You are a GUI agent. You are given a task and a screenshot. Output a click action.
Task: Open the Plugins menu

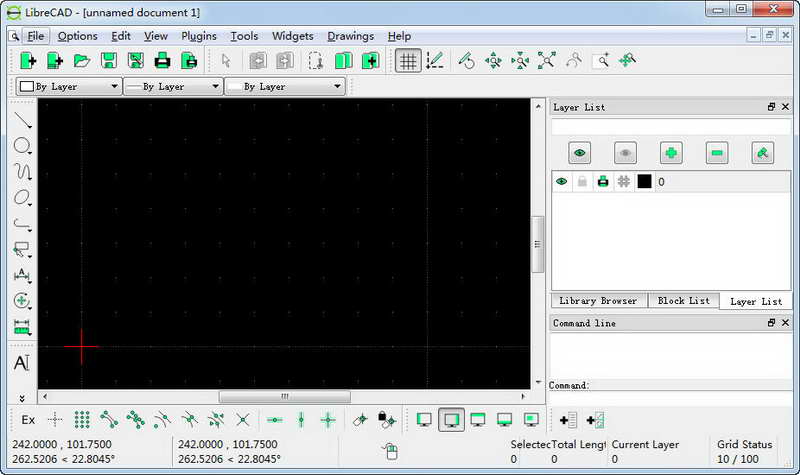[199, 36]
